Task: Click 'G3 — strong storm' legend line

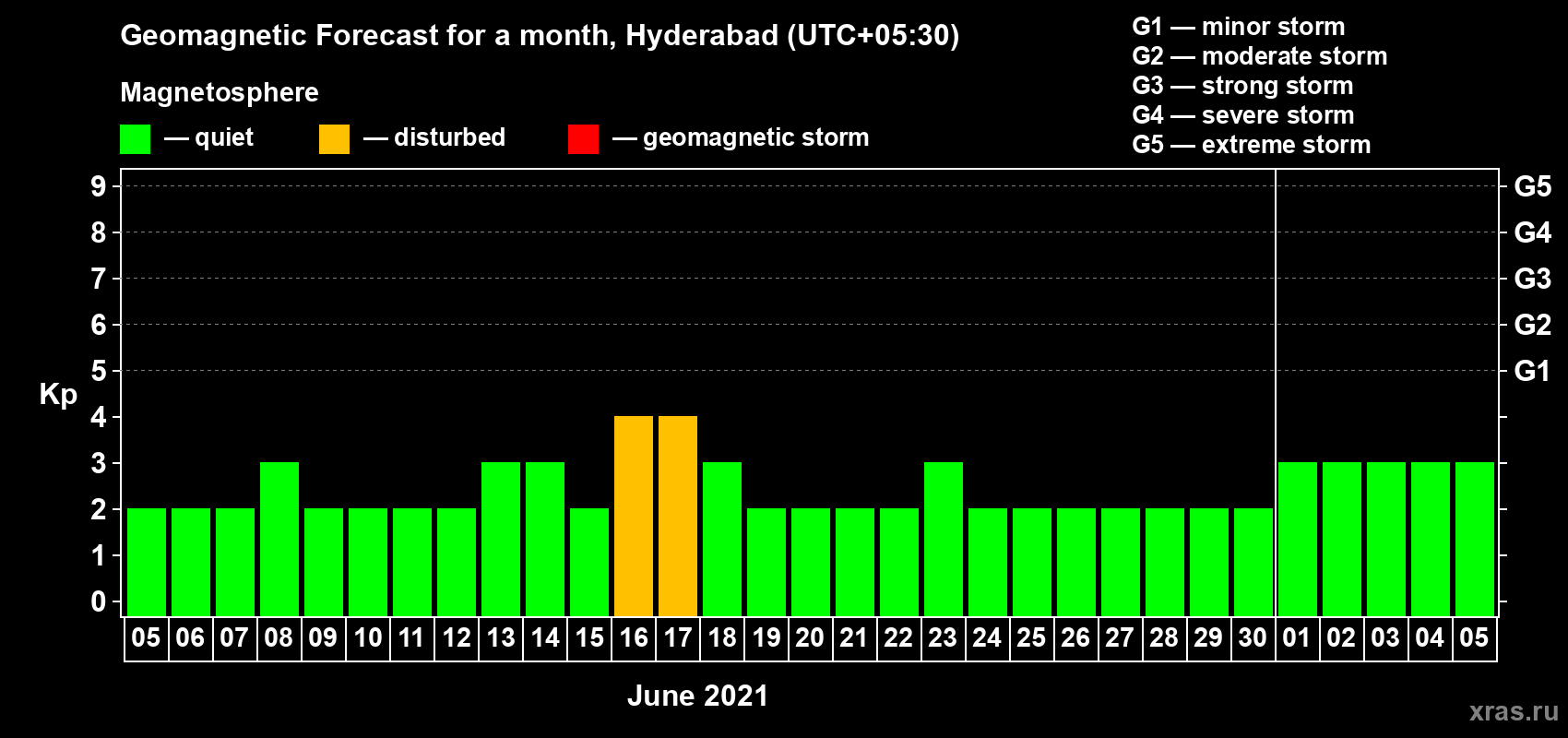Action: pos(1242,86)
